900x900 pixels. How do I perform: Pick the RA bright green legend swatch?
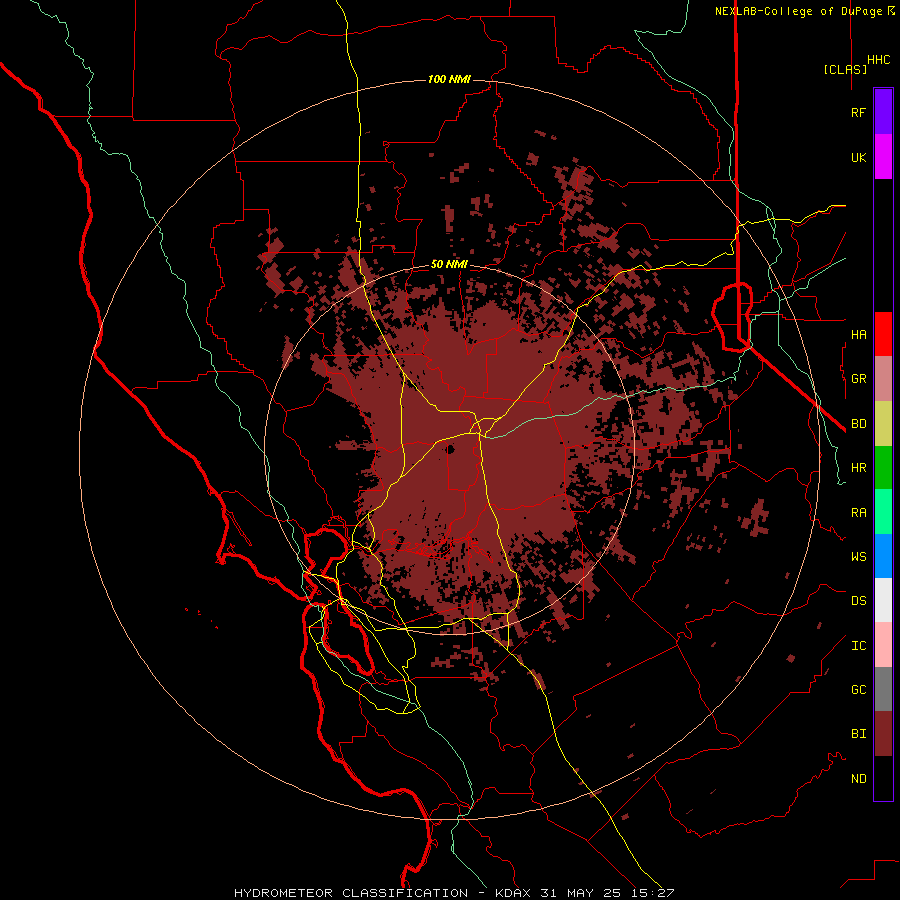click(883, 512)
